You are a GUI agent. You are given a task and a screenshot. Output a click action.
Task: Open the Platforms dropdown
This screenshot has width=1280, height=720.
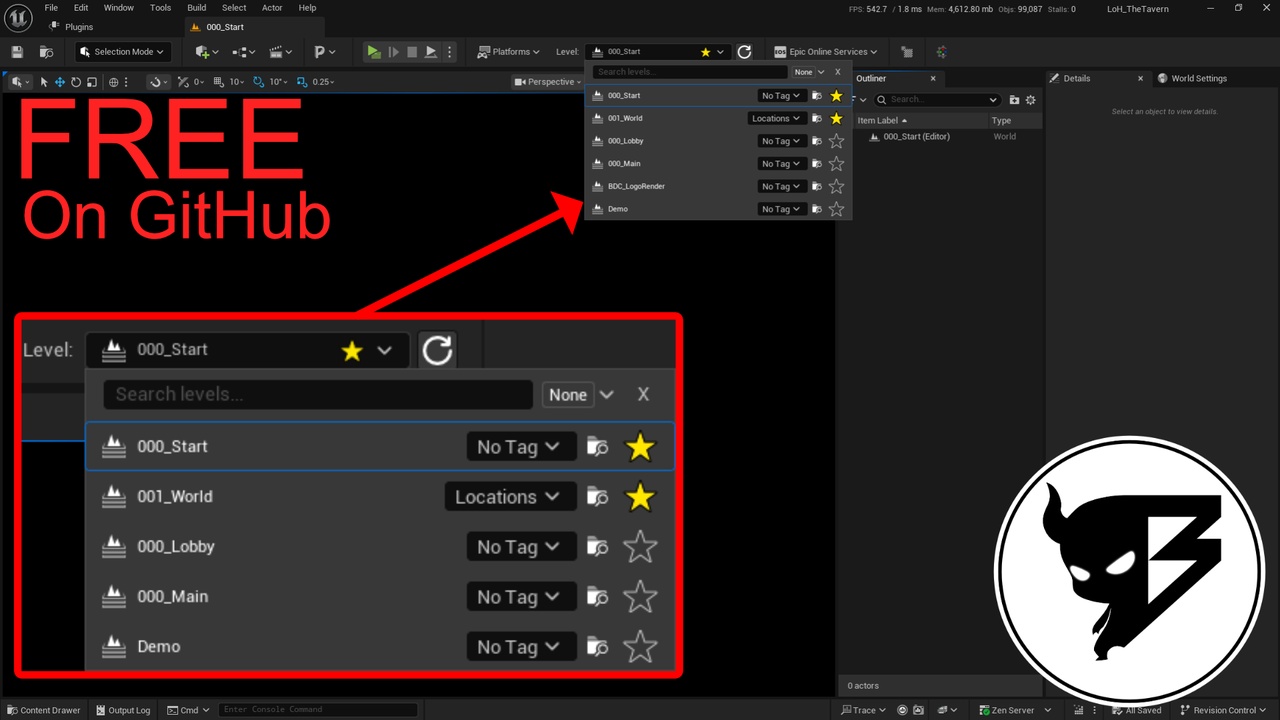509,52
